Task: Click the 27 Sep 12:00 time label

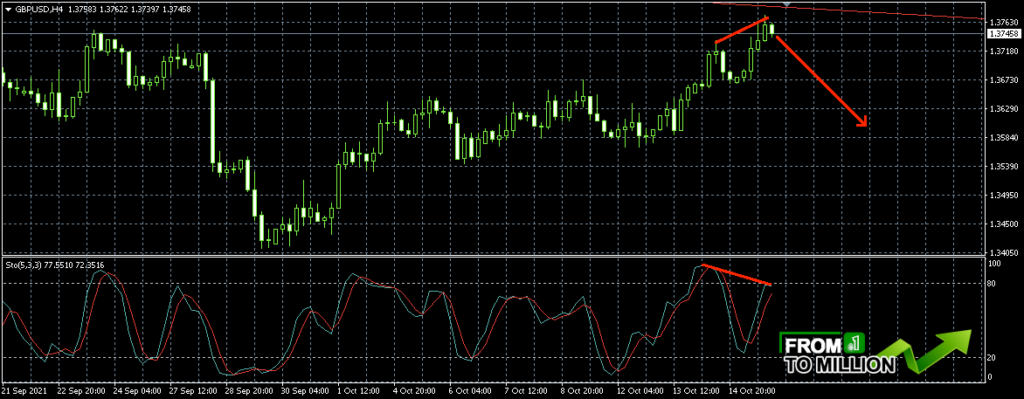Action: tap(193, 391)
